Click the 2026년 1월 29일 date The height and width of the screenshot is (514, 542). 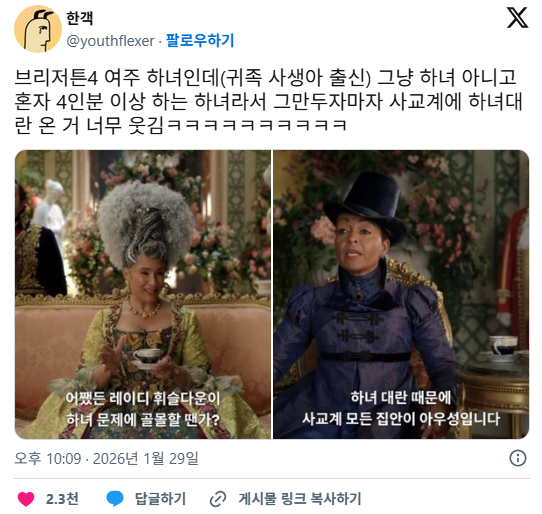click(x=146, y=459)
